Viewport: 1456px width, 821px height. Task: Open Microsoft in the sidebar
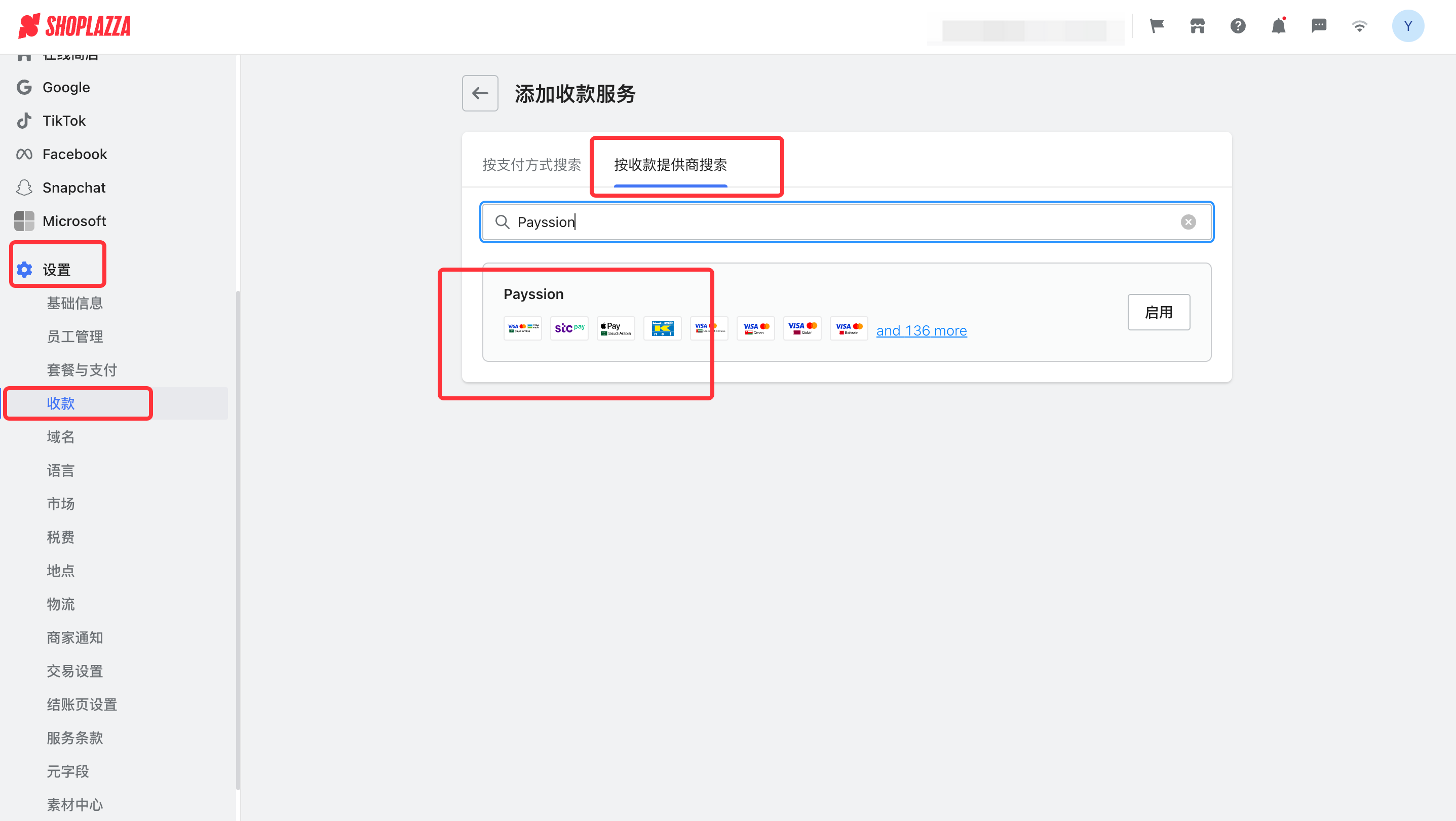tap(74, 221)
